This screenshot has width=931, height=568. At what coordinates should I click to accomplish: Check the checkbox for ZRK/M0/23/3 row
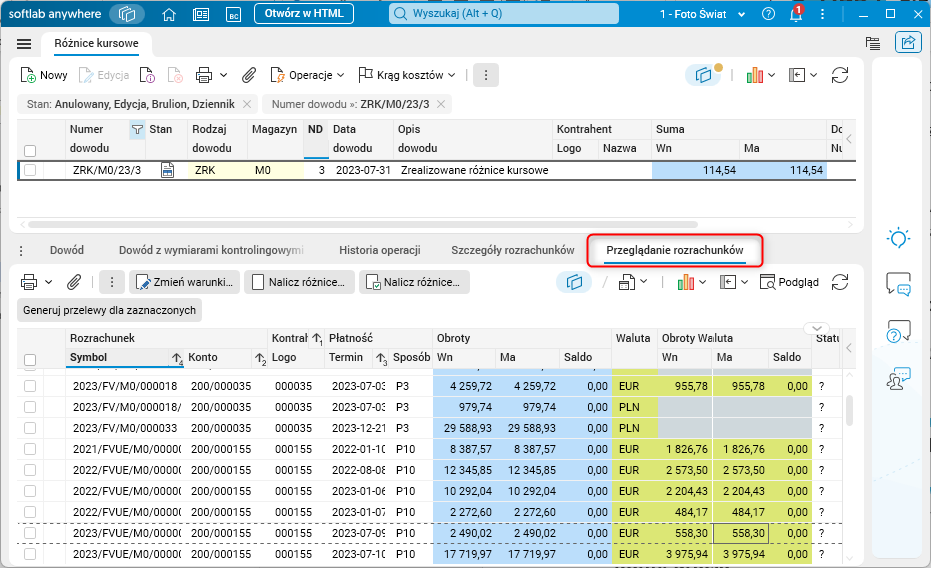click(30, 170)
